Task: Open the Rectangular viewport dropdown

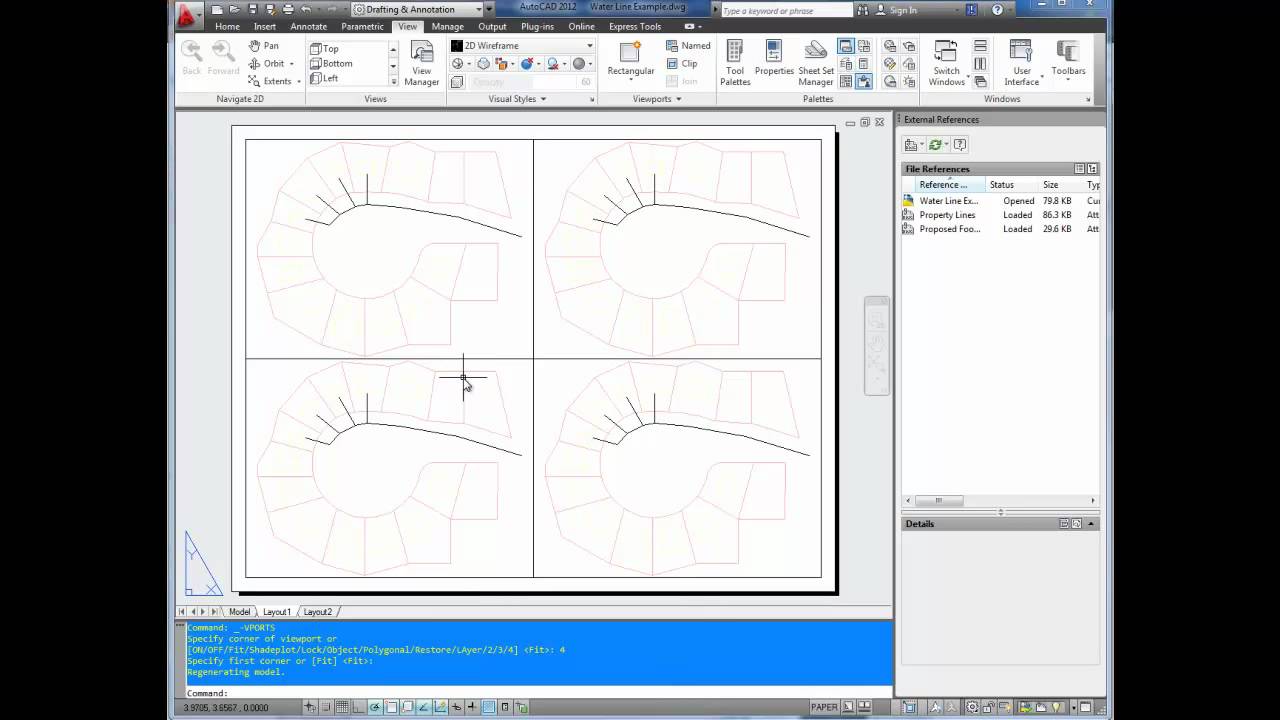Action: coord(631,63)
